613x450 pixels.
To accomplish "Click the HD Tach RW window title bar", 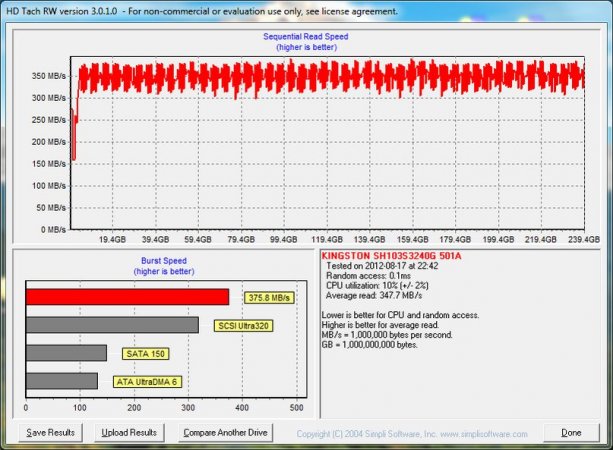I will tap(306, 11).
